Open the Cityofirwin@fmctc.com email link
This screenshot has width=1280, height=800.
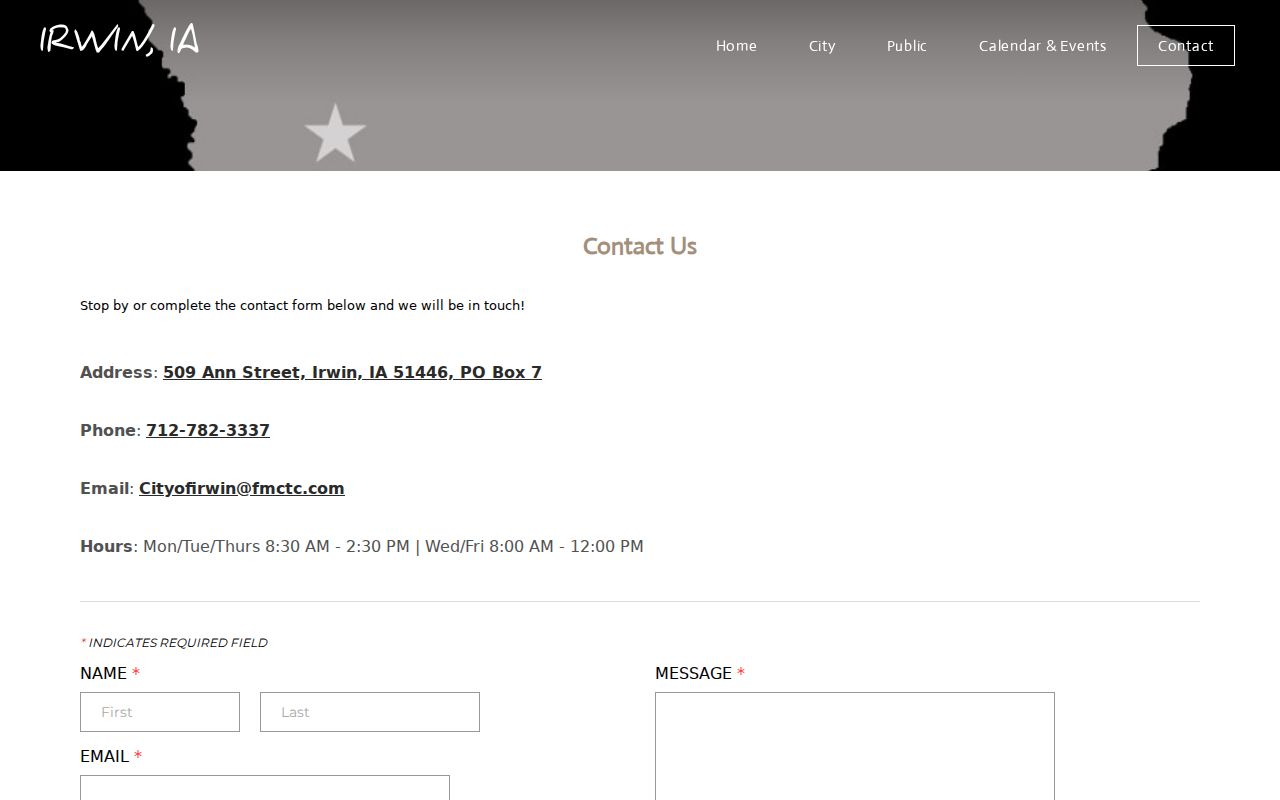coord(242,489)
